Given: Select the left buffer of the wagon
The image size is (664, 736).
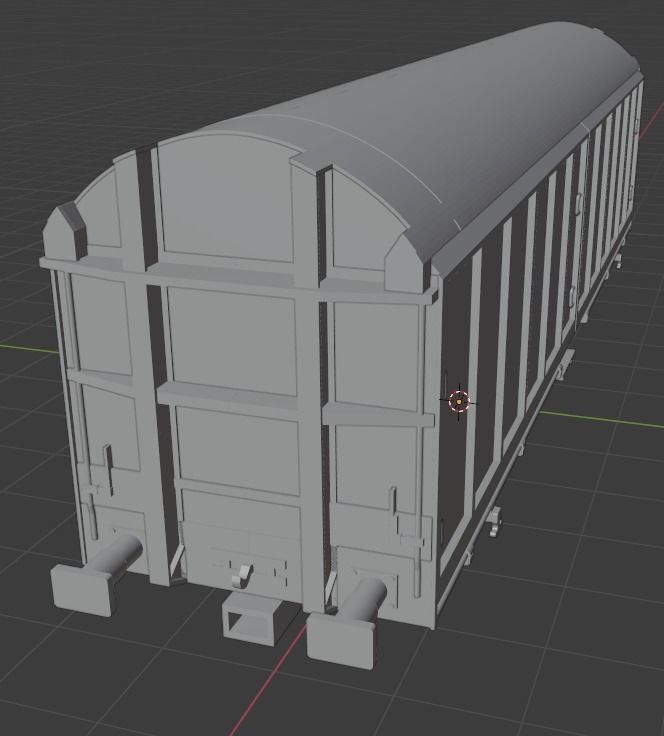Looking at the screenshot, I should tap(97, 574).
